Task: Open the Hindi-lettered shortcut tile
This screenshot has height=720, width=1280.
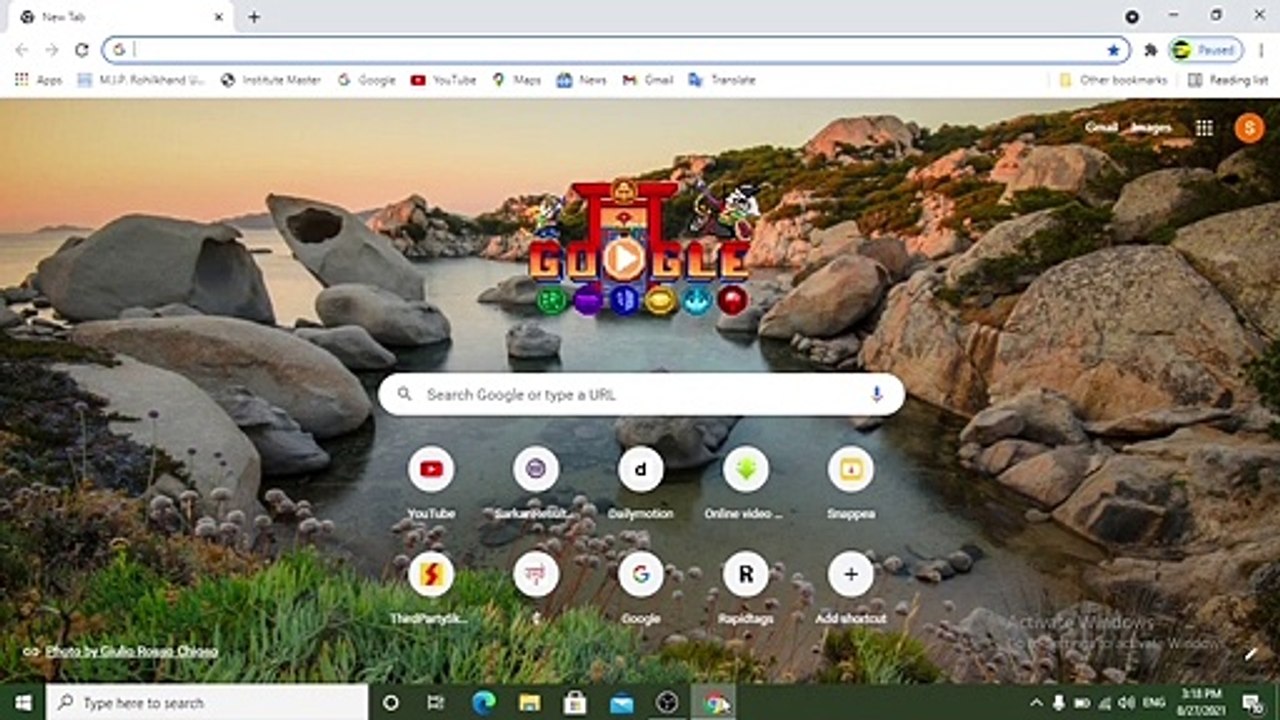Action: point(536,588)
